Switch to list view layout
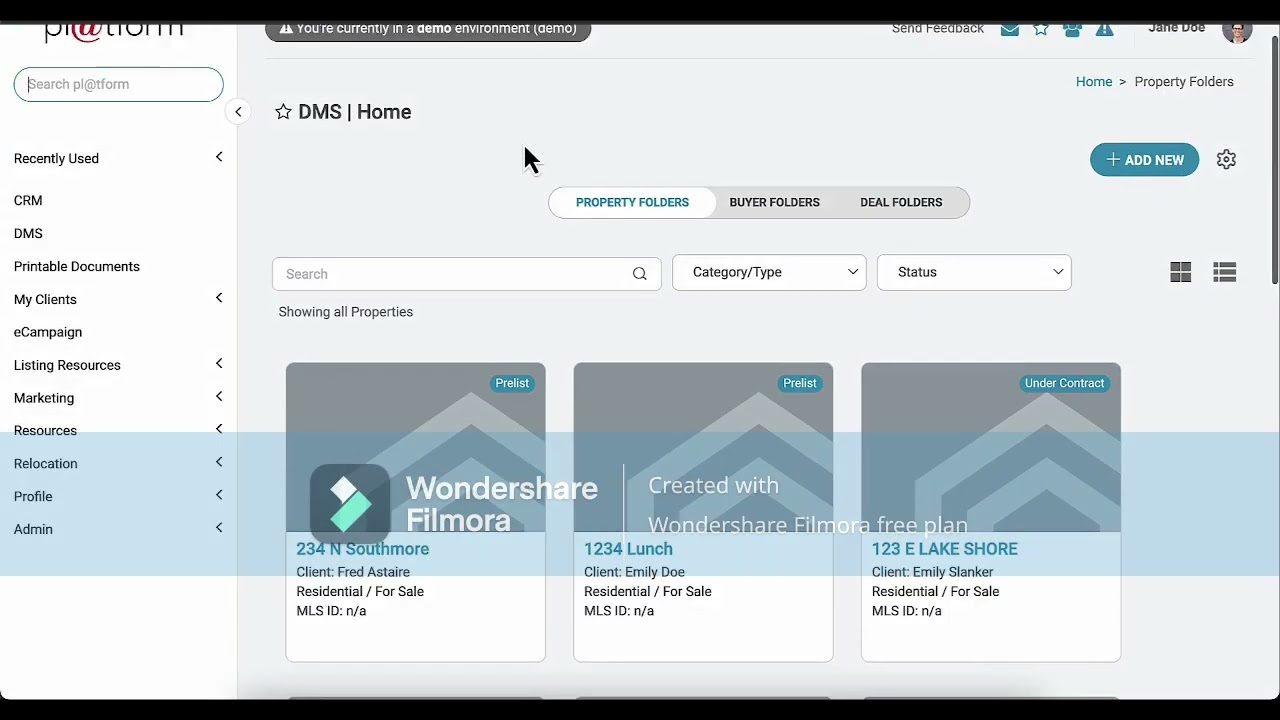Image resolution: width=1280 pixels, height=720 pixels. [1225, 272]
